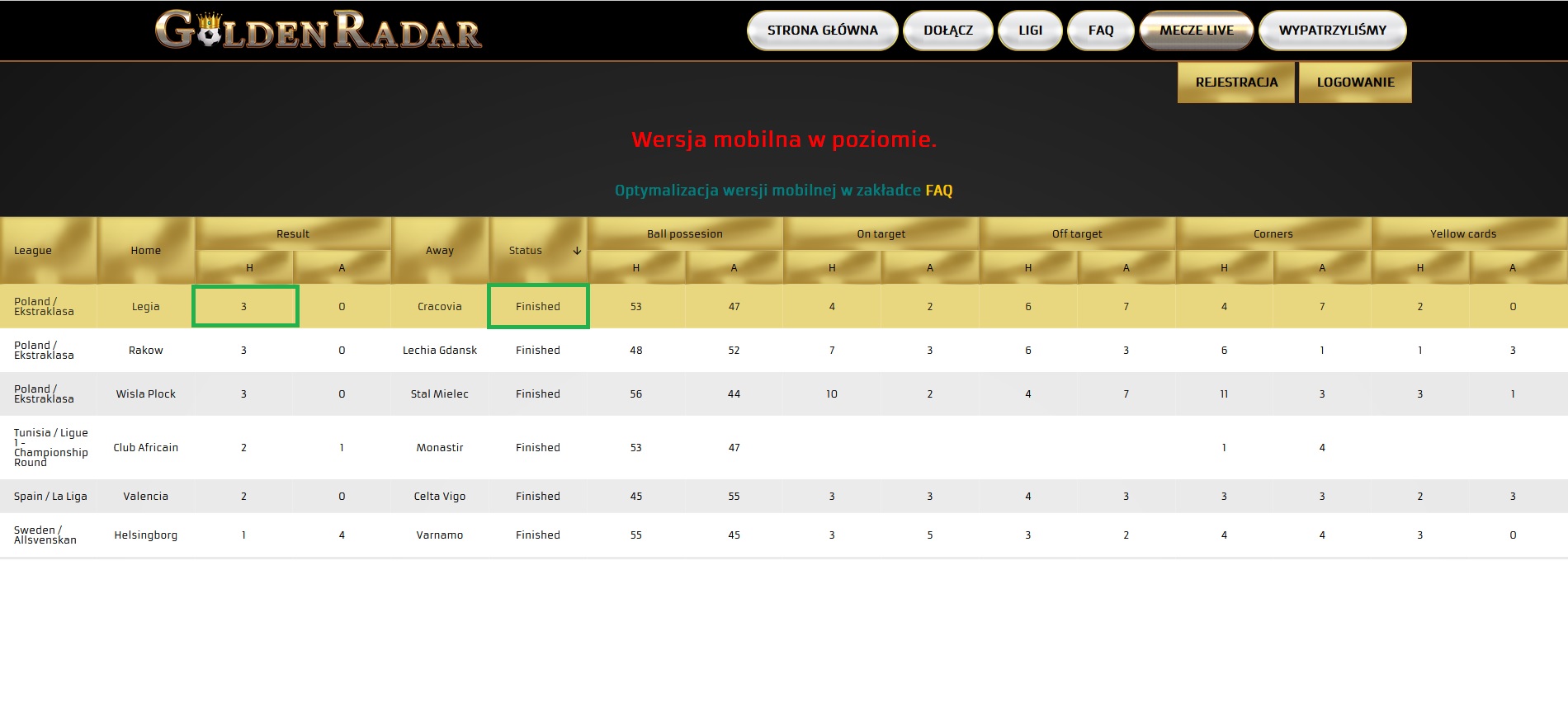
Task: Go to the DOŁĄCZ page
Action: 948,31
